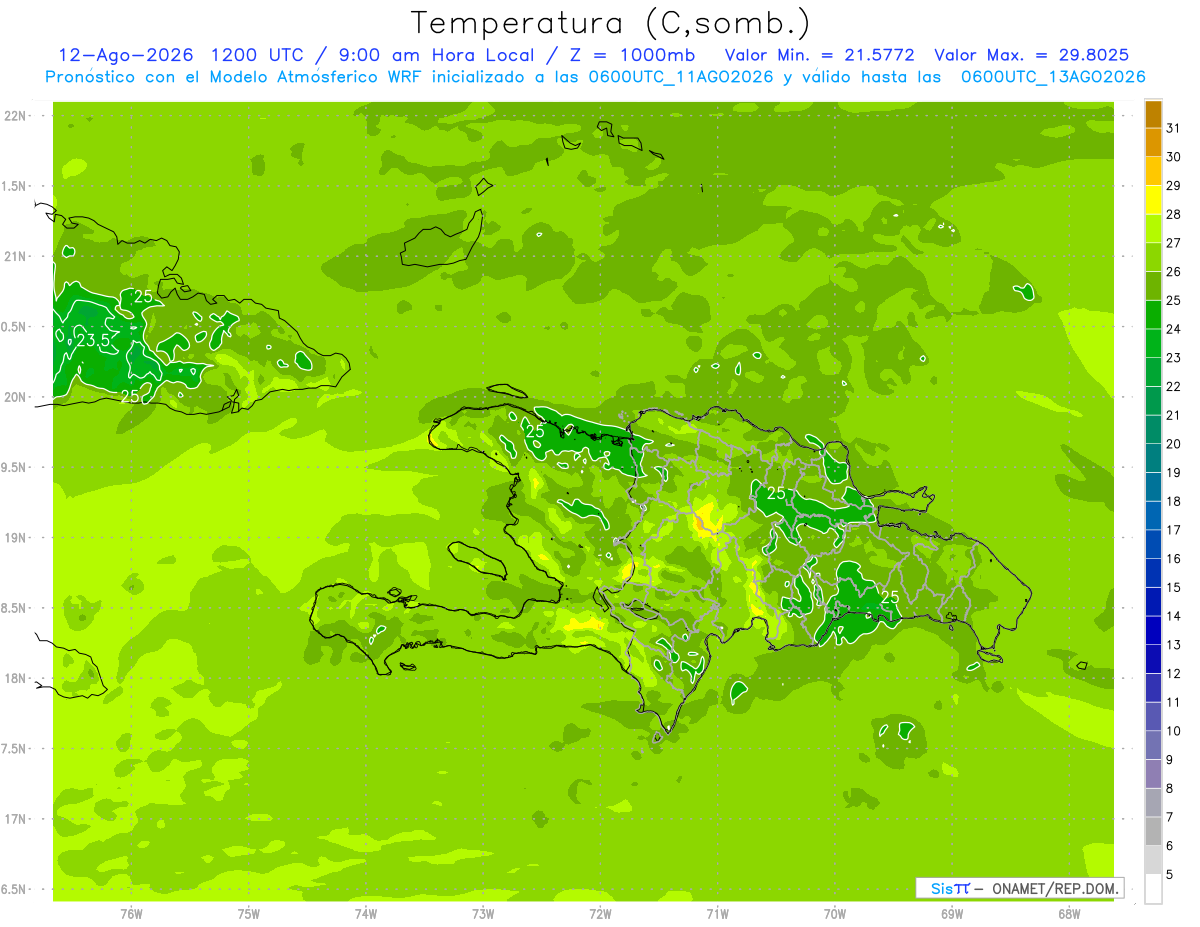Click the Temperatura (C,somb.) title
1200x927 pixels.
[611, 23]
